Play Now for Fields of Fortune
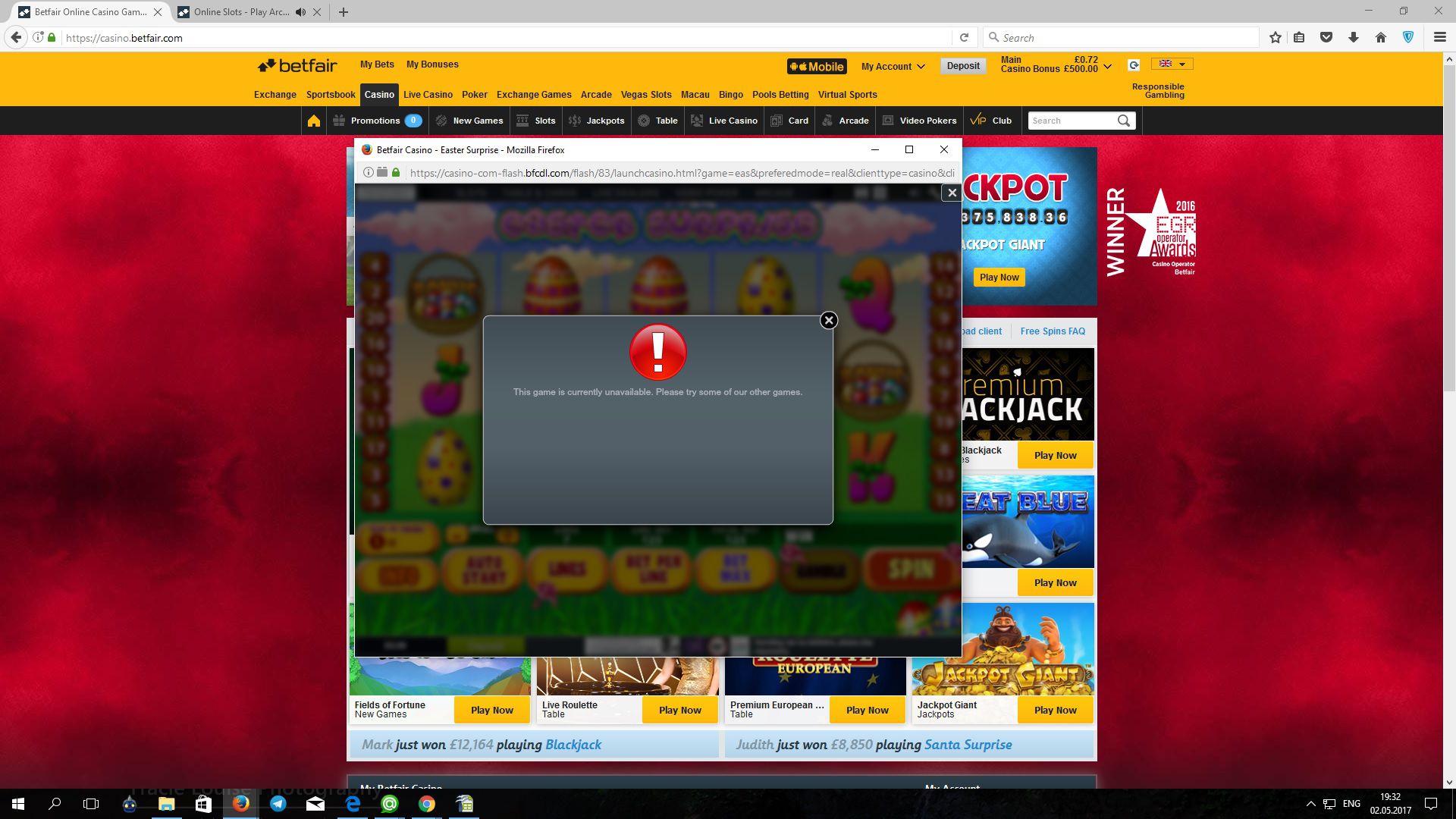The width and height of the screenshot is (1456, 819). pyautogui.click(x=491, y=711)
